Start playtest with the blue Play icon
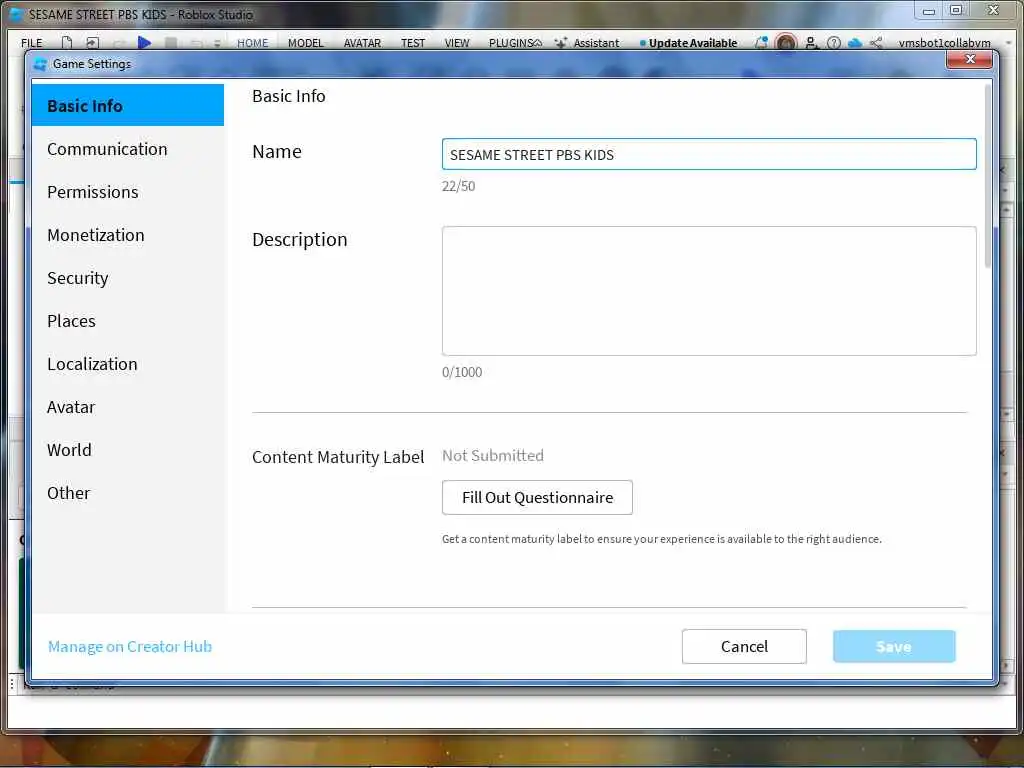 coord(144,42)
